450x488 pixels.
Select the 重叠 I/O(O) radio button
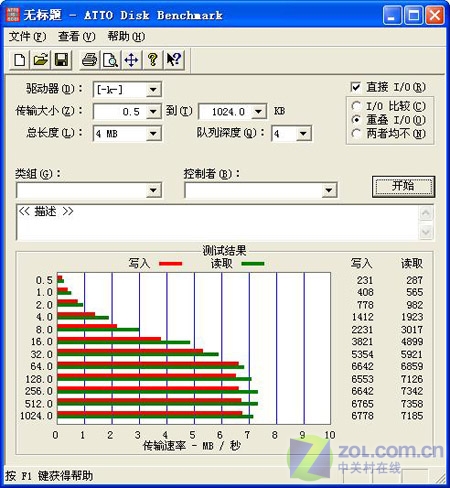(356, 120)
